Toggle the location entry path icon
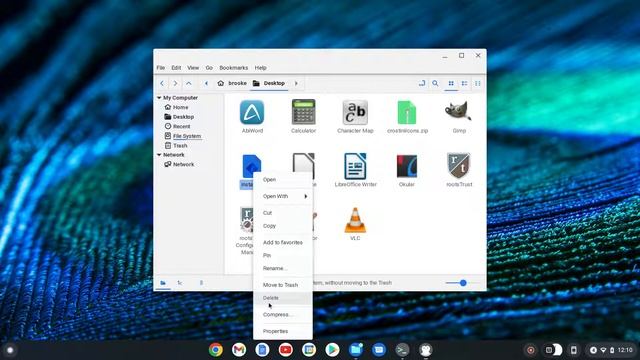 point(422,83)
